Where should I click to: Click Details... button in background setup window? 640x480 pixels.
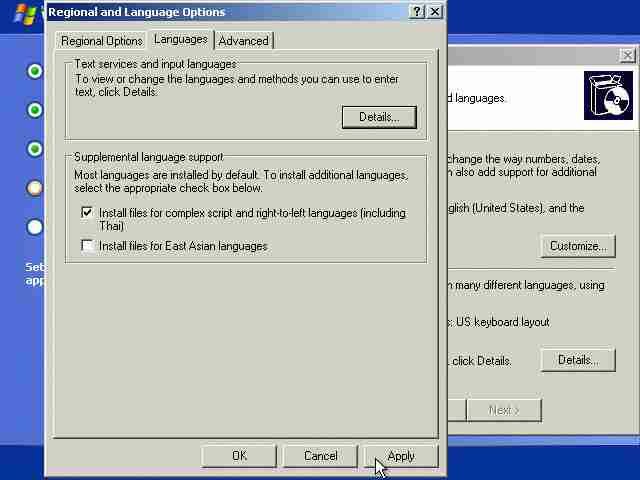click(578, 360)
